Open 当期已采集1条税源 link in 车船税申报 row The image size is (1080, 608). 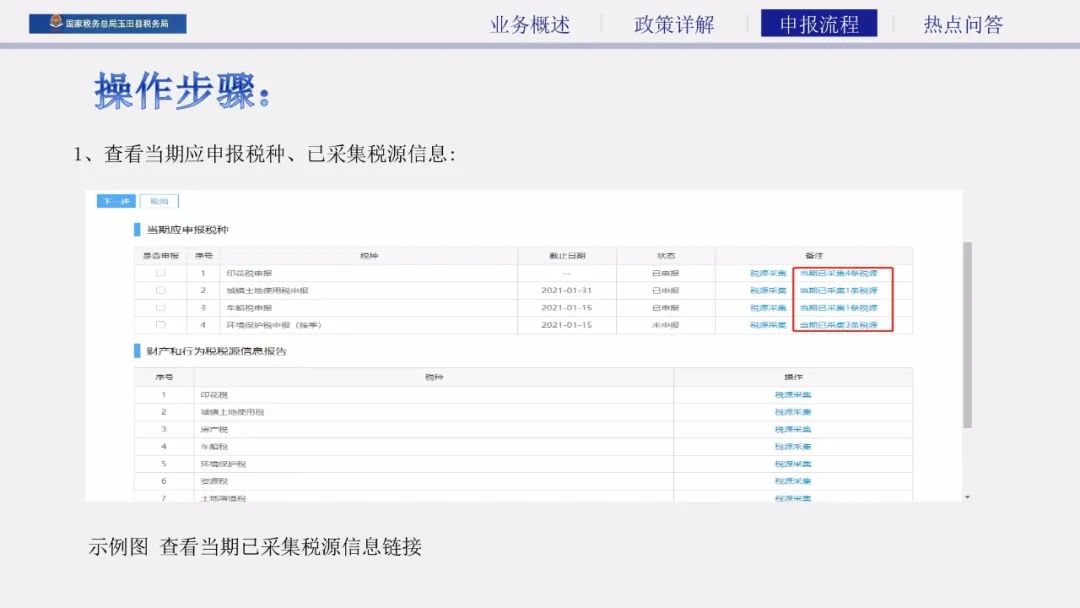point(838,308)
